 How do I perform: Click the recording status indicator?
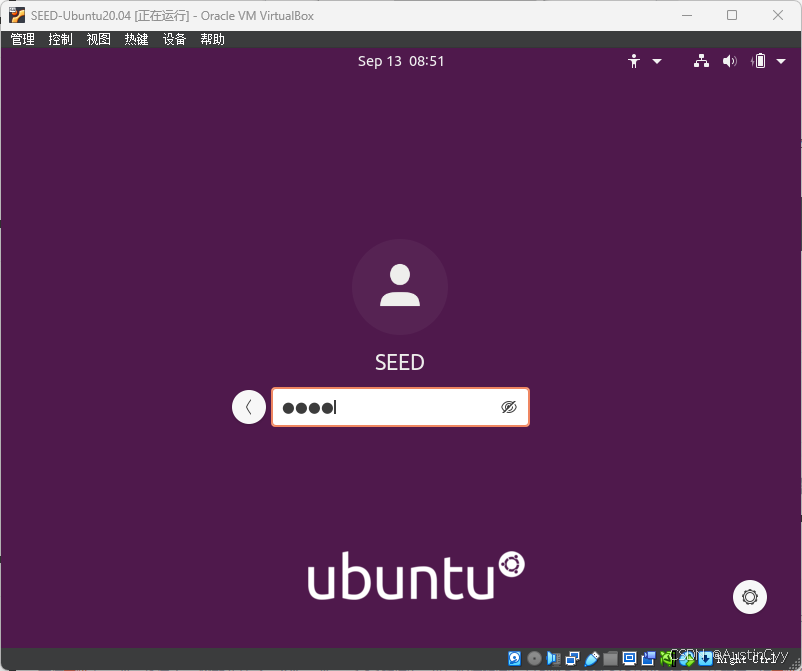point(648,658)
